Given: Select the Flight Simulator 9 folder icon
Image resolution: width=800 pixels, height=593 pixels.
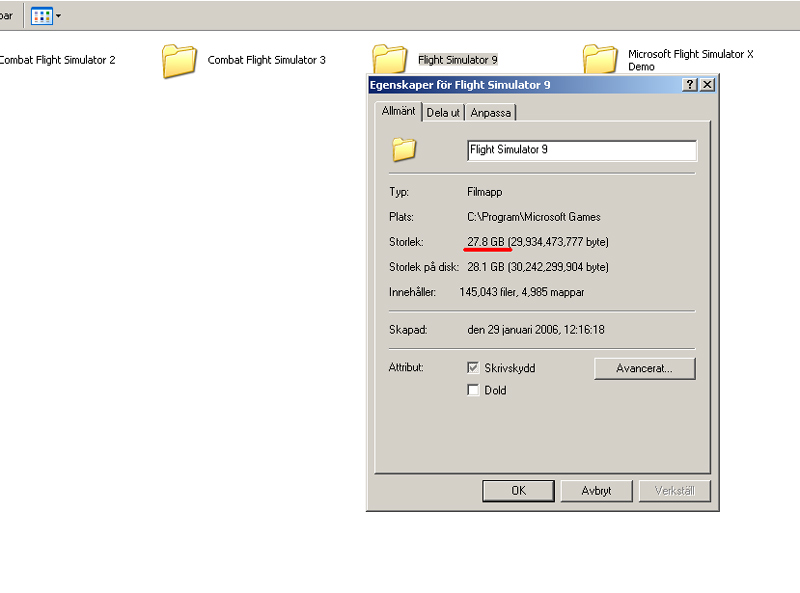Looking at the screenshot, I should coord(389,58).
